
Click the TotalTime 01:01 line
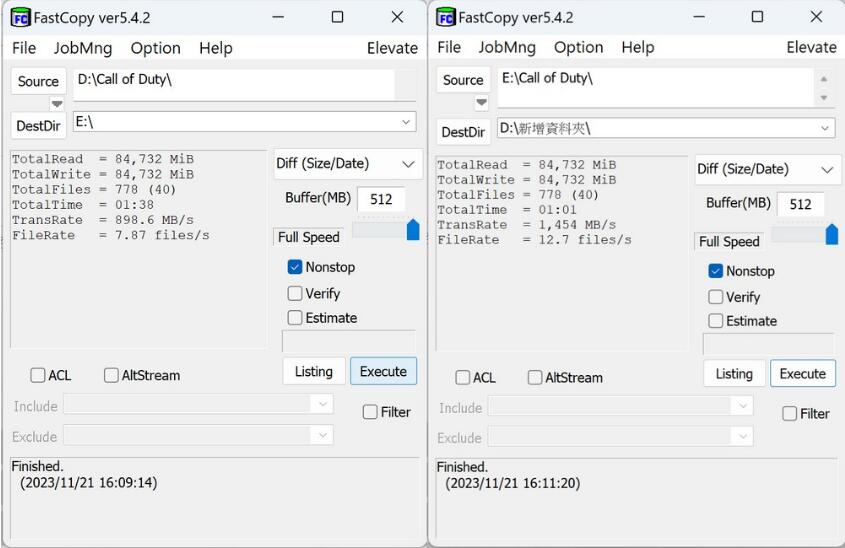(x=507, y=210)
